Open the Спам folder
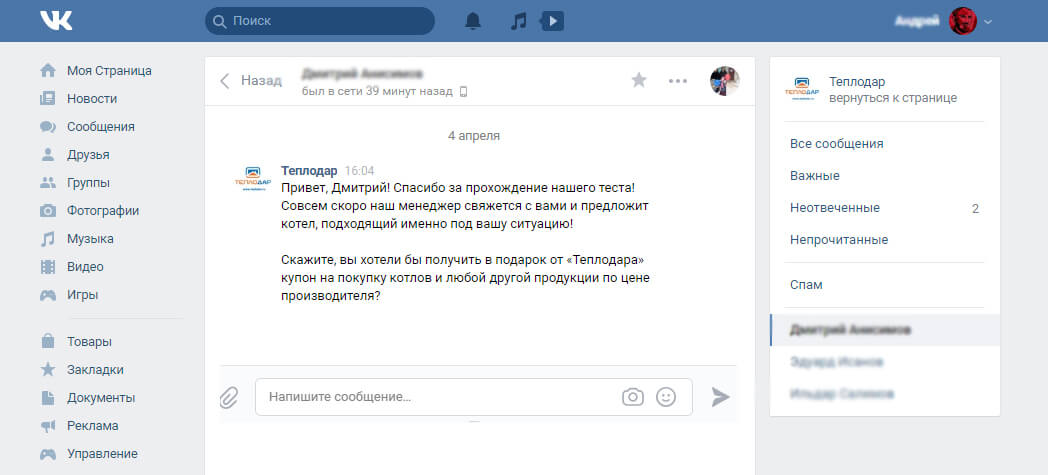The height and width of the screenshot is (475, 1048). point(806,285)
